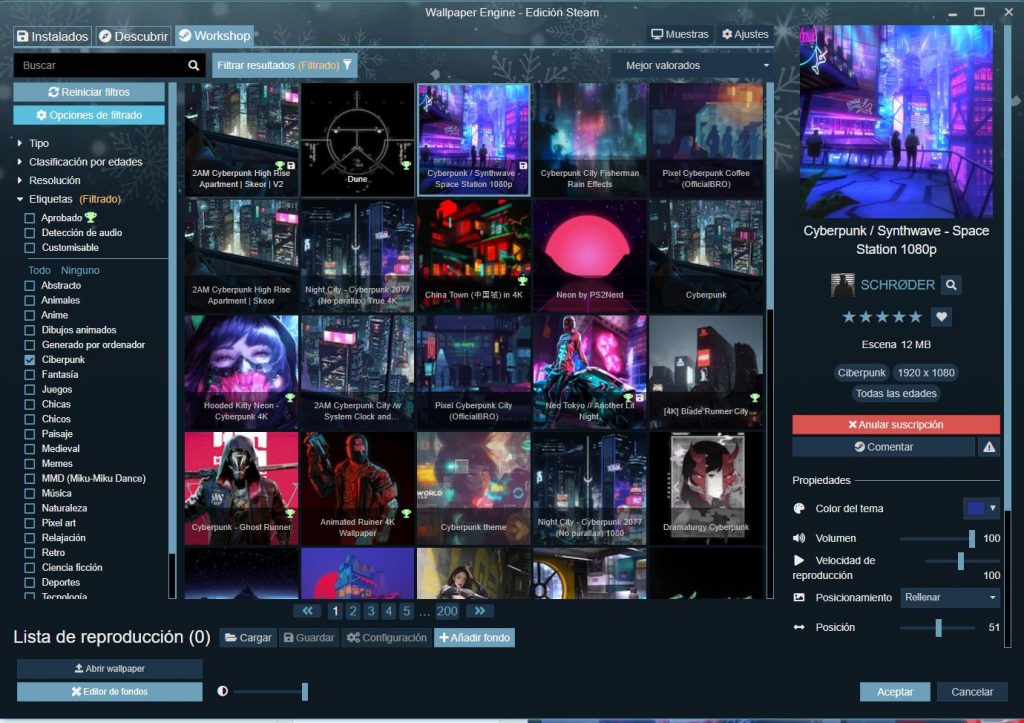This screenshot has height=723, width=1024.
Task: Open the theme color dropdown arrow
Action: (993, 507)
